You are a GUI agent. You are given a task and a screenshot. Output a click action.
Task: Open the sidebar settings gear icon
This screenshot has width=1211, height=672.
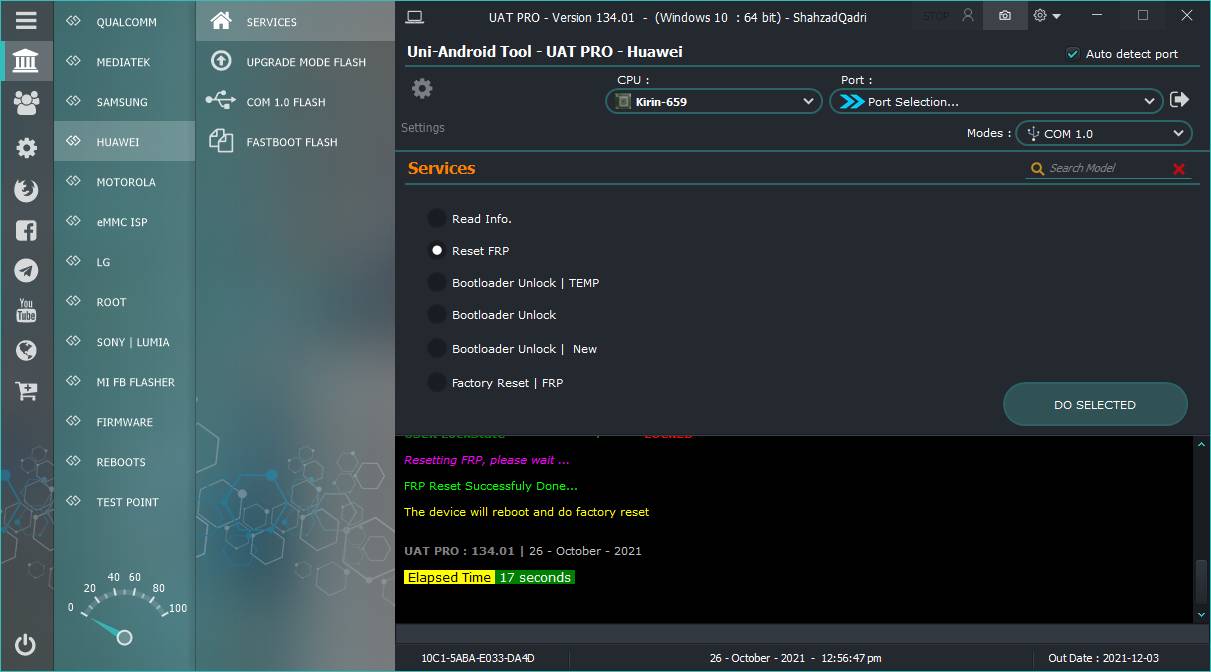[26, 148]
